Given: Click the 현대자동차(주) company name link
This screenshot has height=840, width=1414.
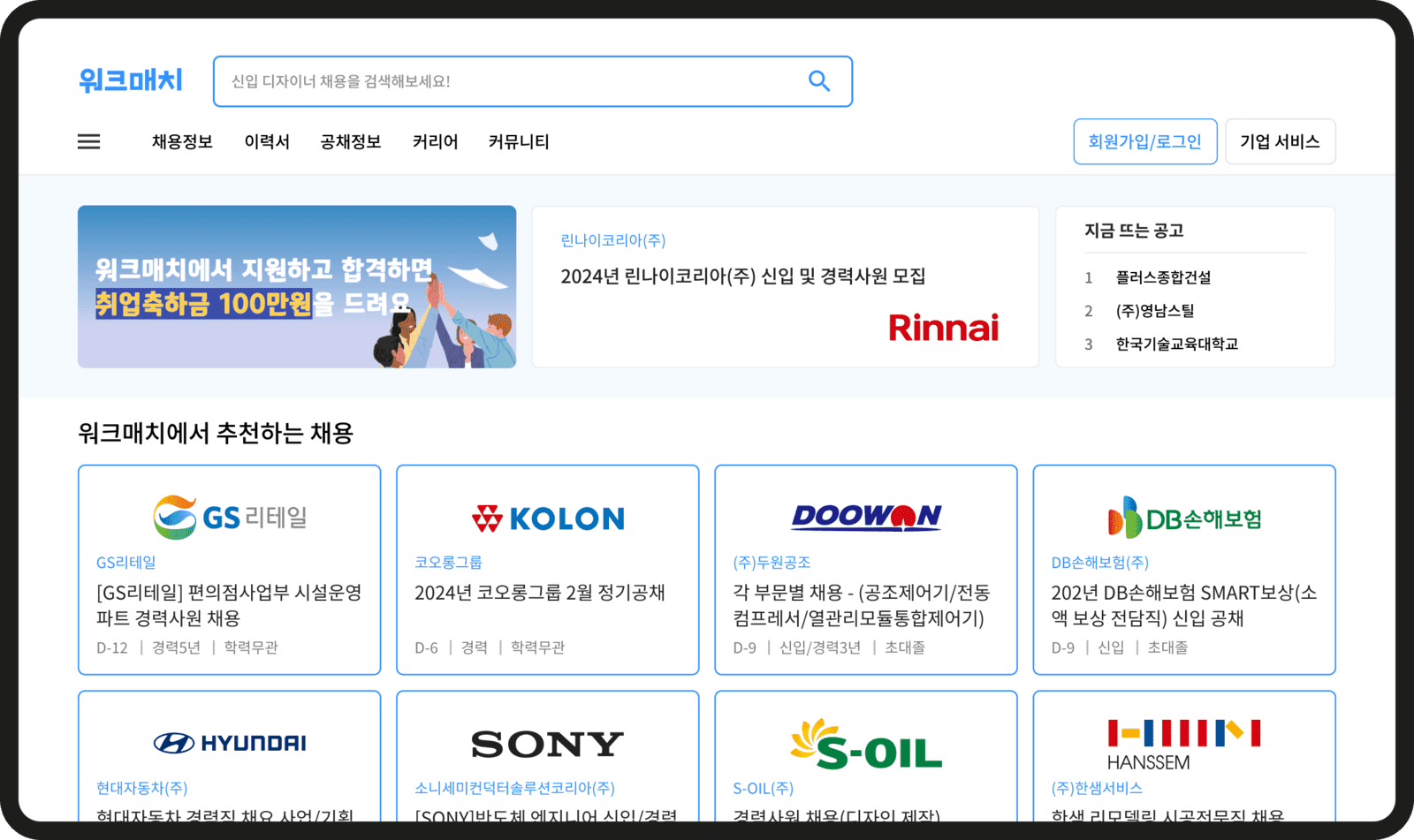Looking at the screenshot, I should (x=142, y=788).
